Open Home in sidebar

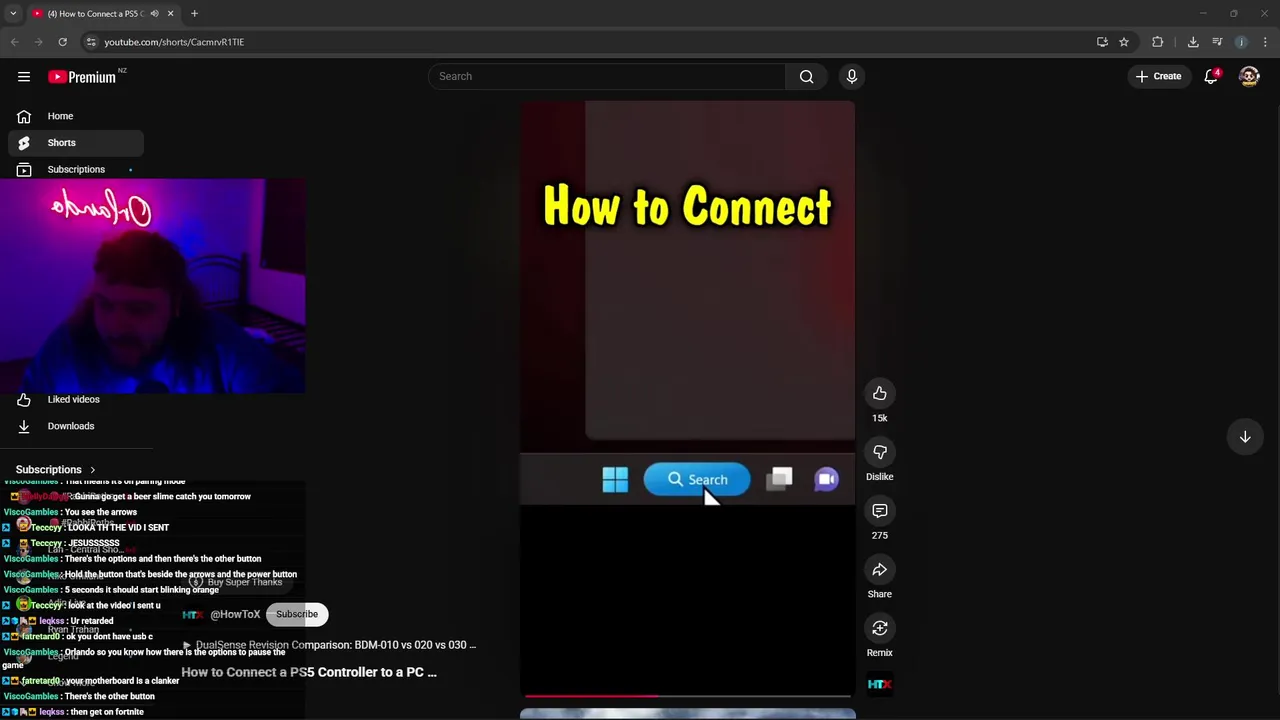click(76, 116)
